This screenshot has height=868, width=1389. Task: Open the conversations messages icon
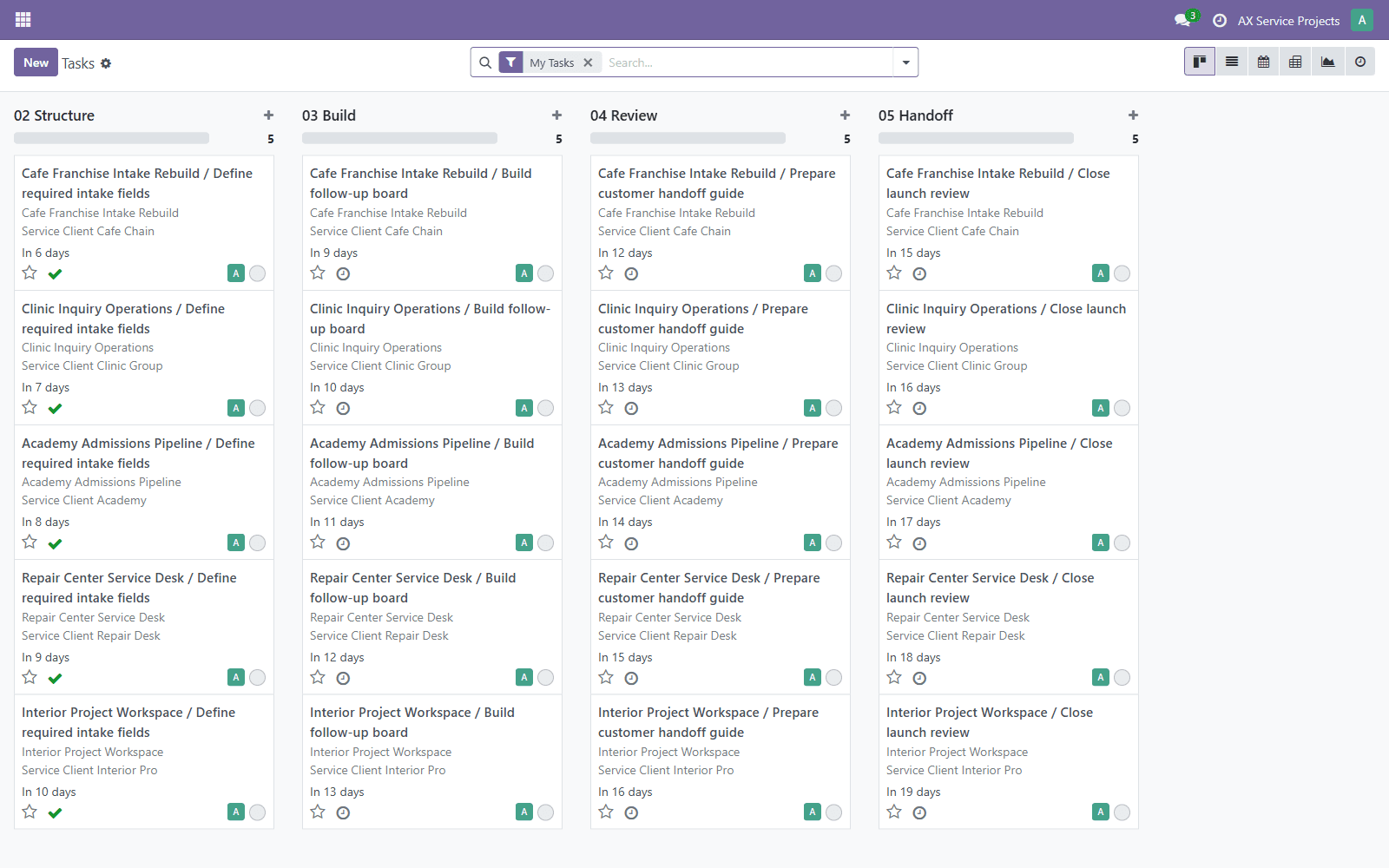[1182, 20]
